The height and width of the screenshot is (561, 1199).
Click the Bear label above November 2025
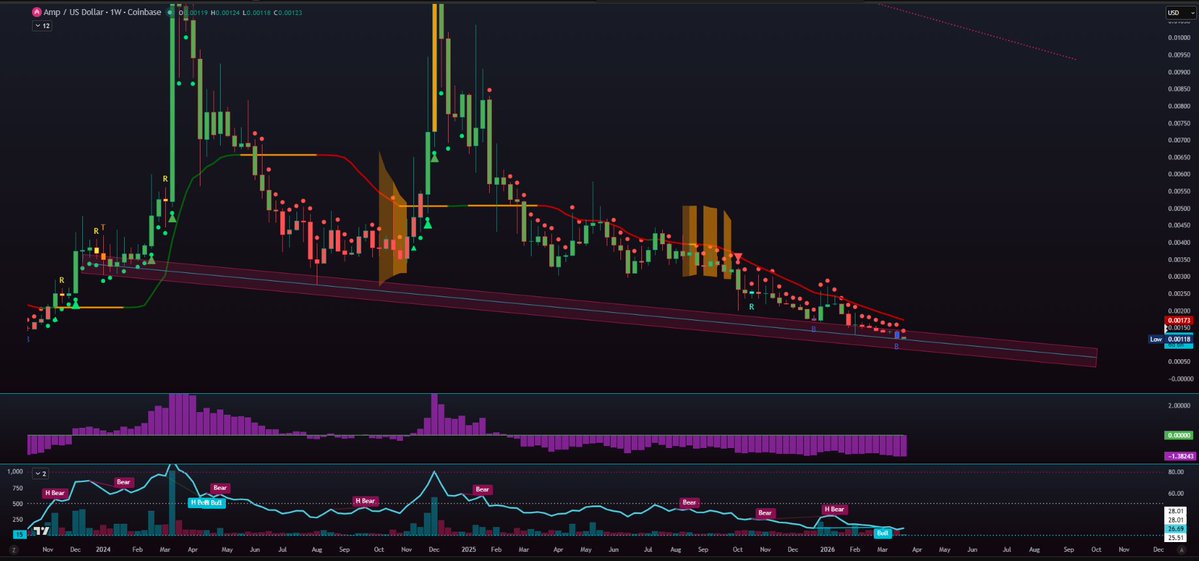click(765, 513)
